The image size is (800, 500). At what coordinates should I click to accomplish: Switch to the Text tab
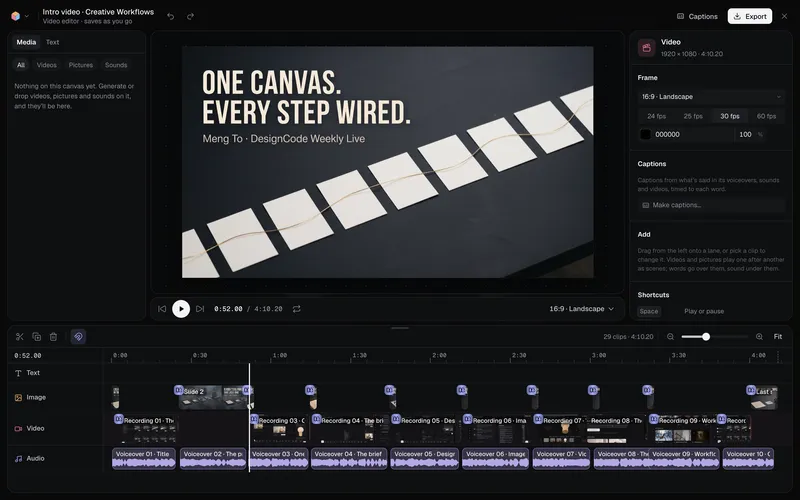(53, 42)
